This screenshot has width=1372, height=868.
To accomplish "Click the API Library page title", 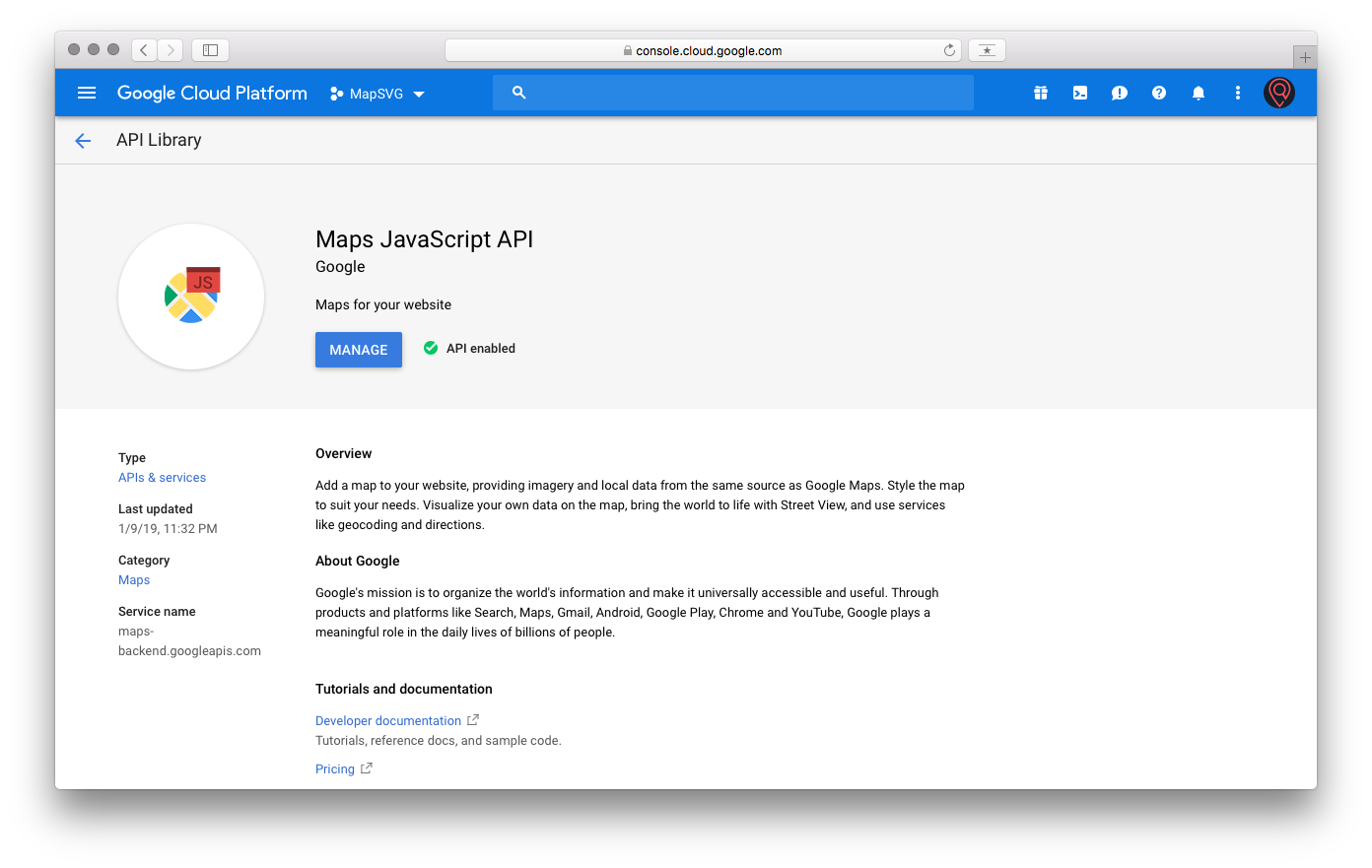I will pos(159,140).
